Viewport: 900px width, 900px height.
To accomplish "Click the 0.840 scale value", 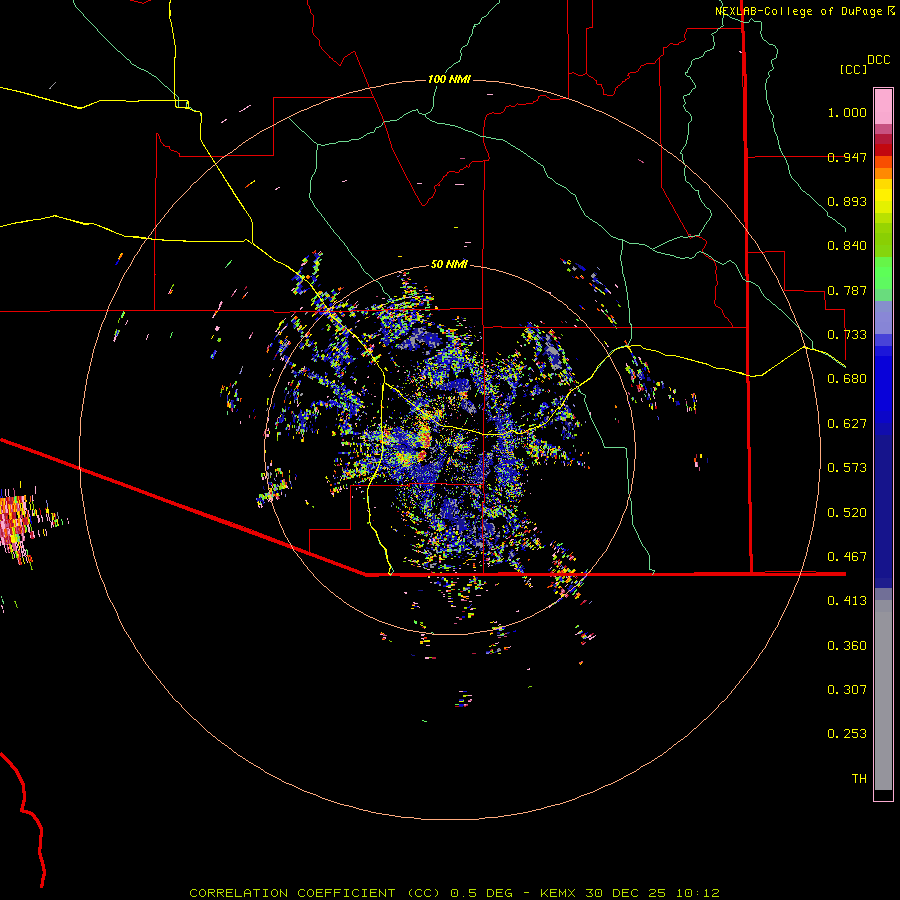I will (x=847, y=246).
